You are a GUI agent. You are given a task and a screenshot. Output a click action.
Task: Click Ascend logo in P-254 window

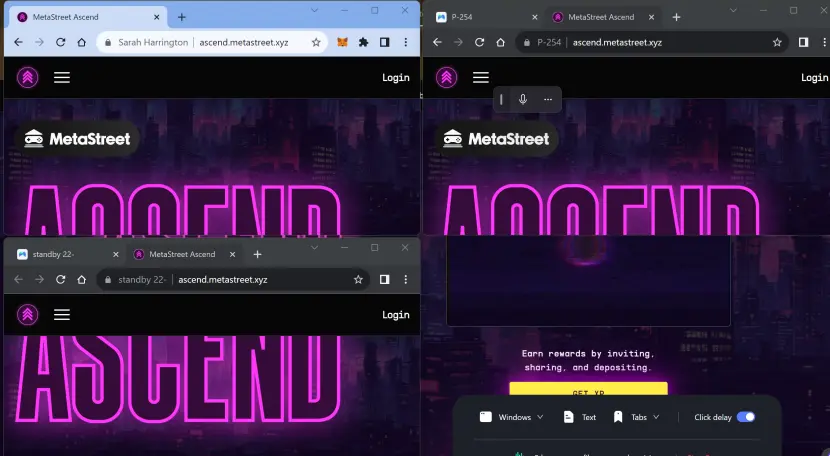point(447,78)
